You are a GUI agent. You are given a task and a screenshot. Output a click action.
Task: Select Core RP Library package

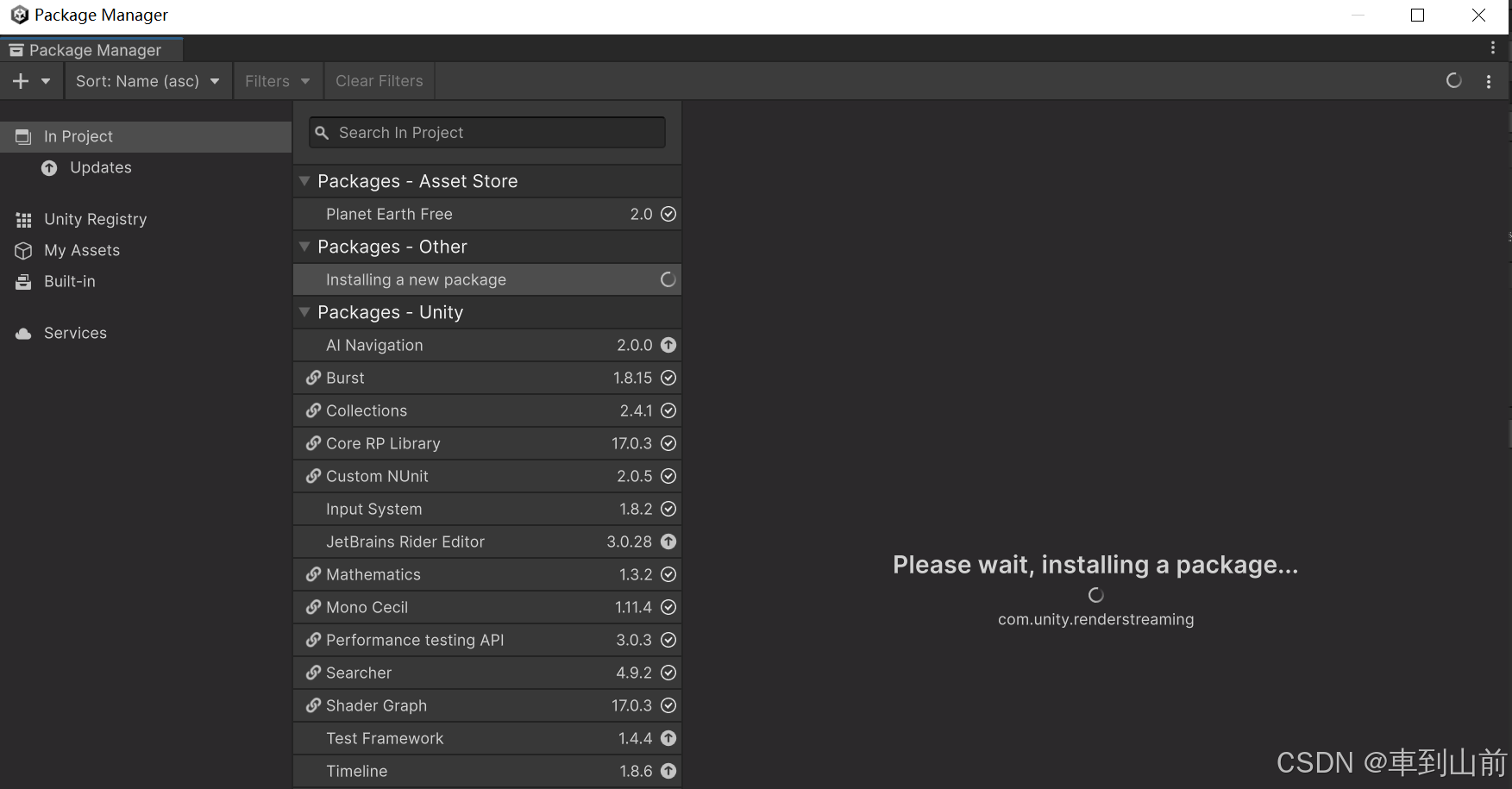click(x=487, y=443)
